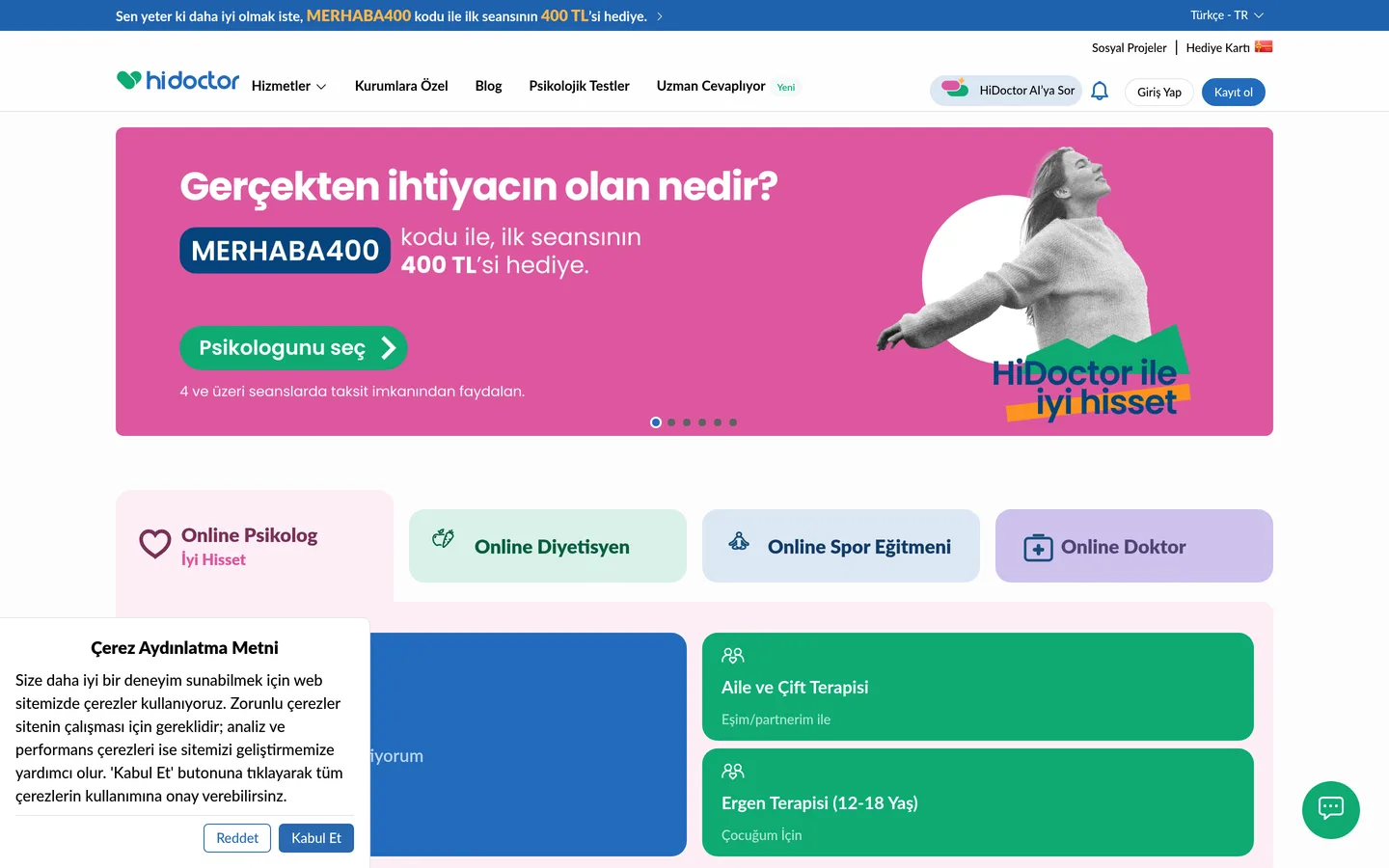Open the notification bell
Screen dimensions: 1389x868
pos(1100,91)
